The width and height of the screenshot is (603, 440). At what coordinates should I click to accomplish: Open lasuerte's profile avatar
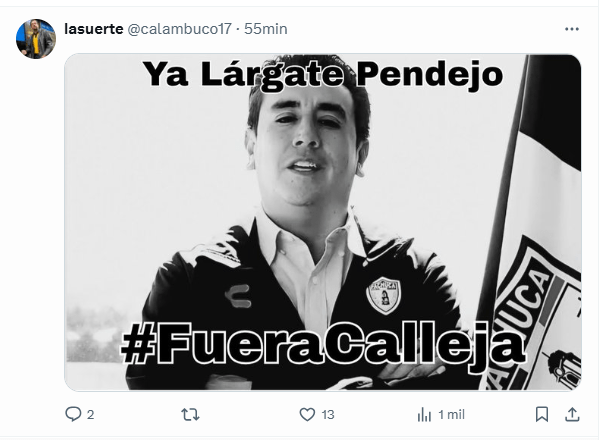[36, 39]
